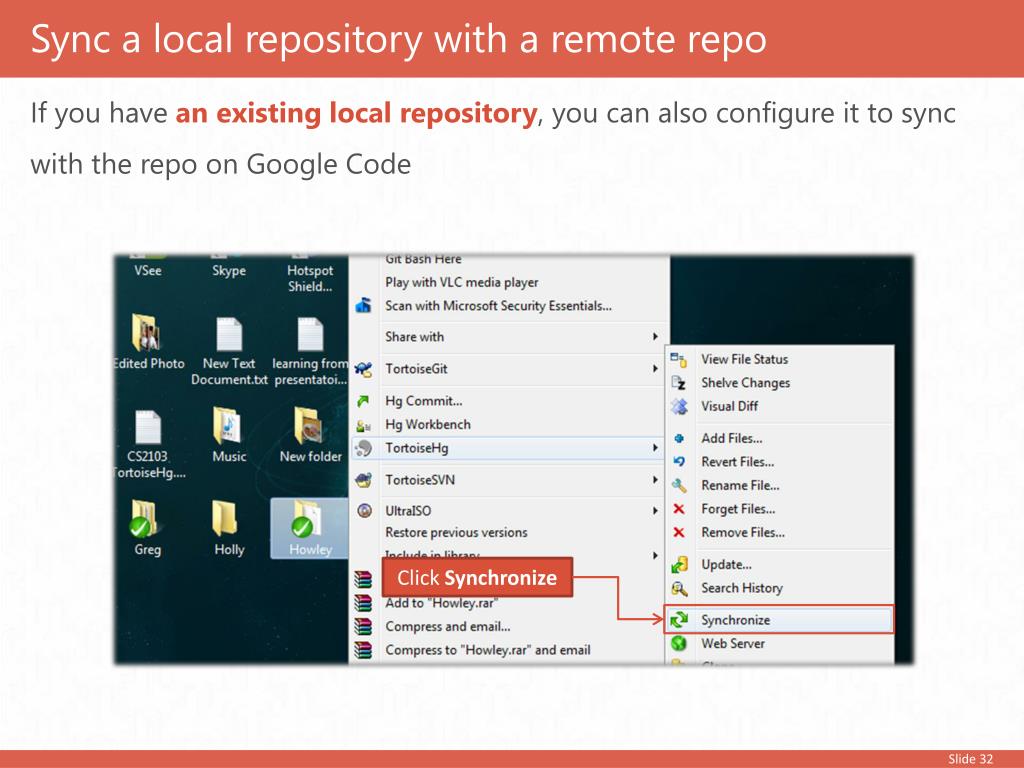1024x768 pixels.
Task: Click WinRAR icon beside Compress and email
Action: (x=363, y=626)
